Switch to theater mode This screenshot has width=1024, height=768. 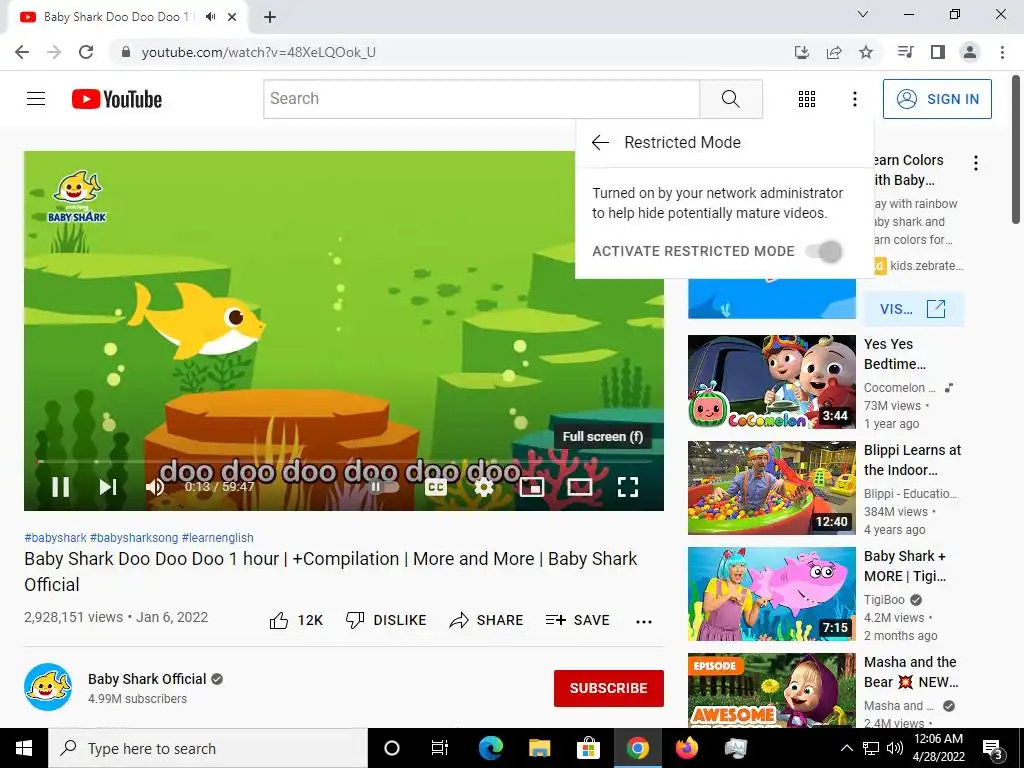[579, 487]
